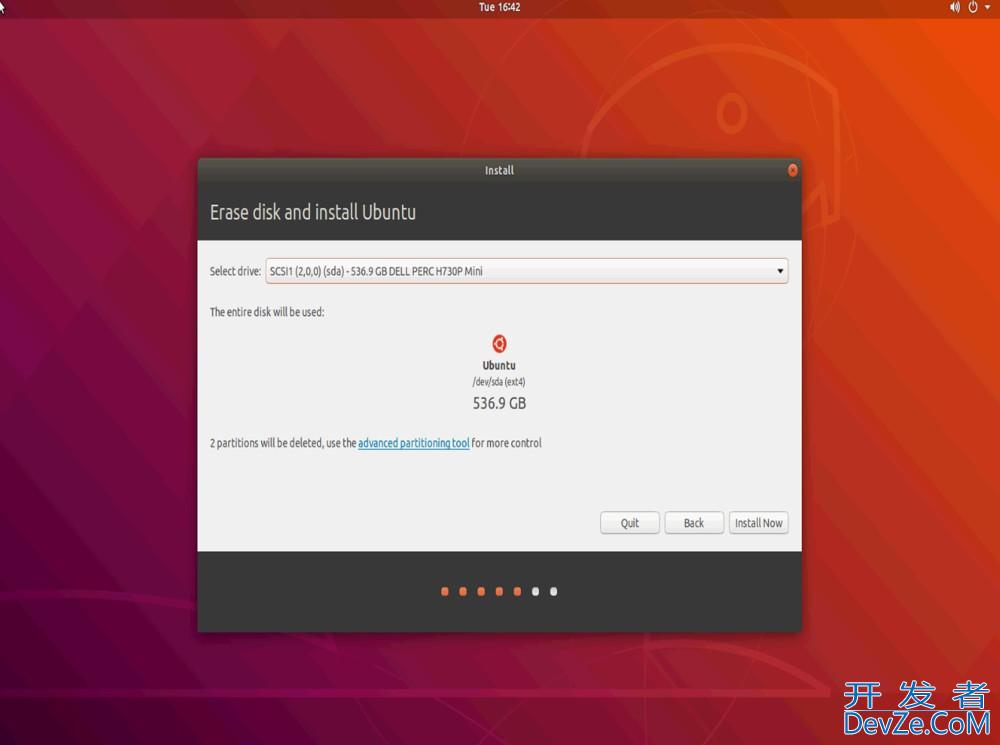Close the Install window

coord(793,170)
